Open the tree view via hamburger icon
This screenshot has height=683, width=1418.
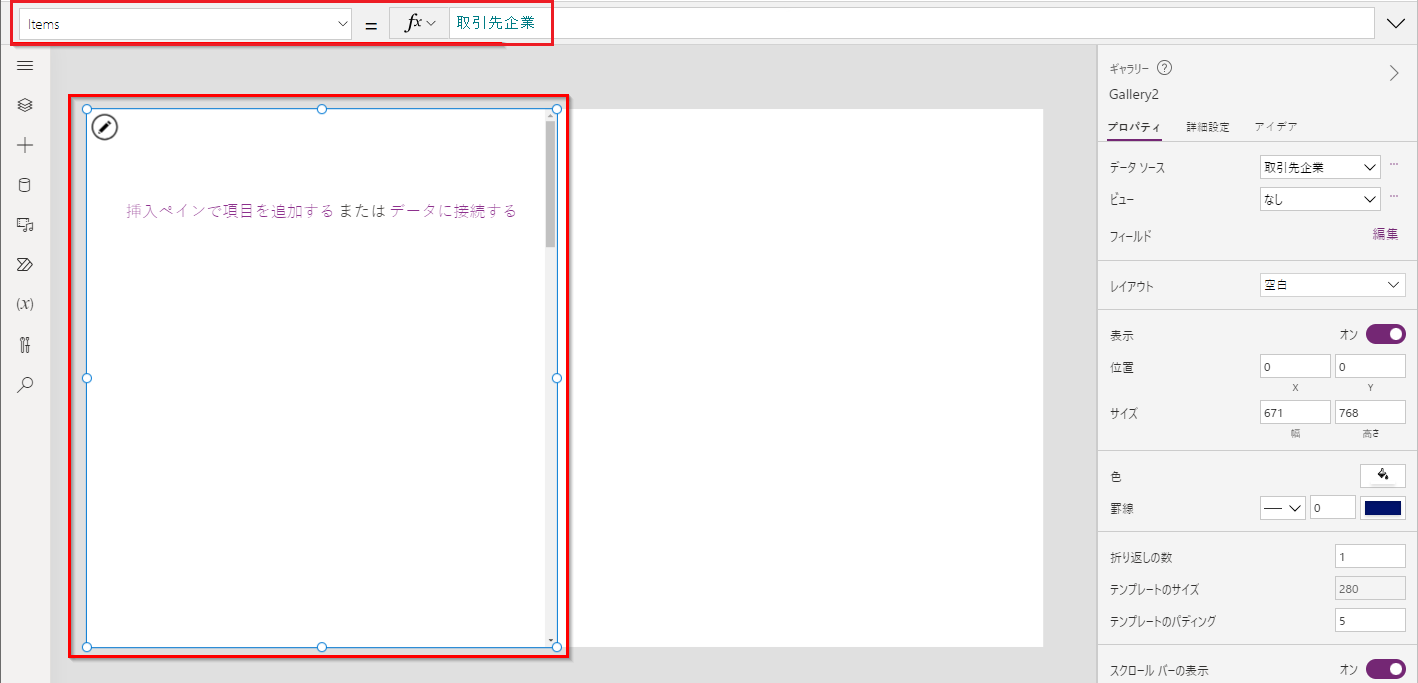(x=25, y=65)
